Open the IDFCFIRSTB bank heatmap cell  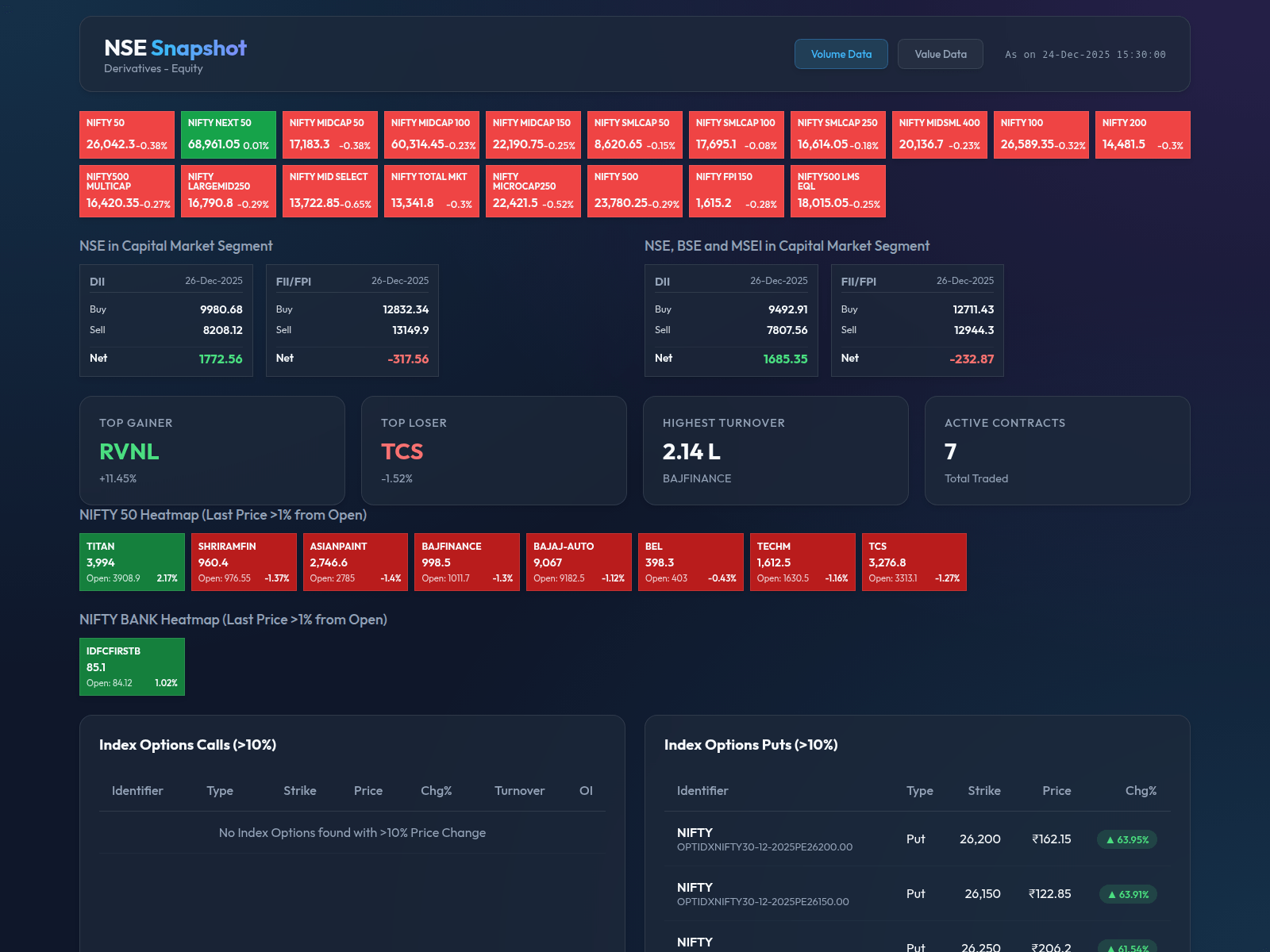(132, 666)
